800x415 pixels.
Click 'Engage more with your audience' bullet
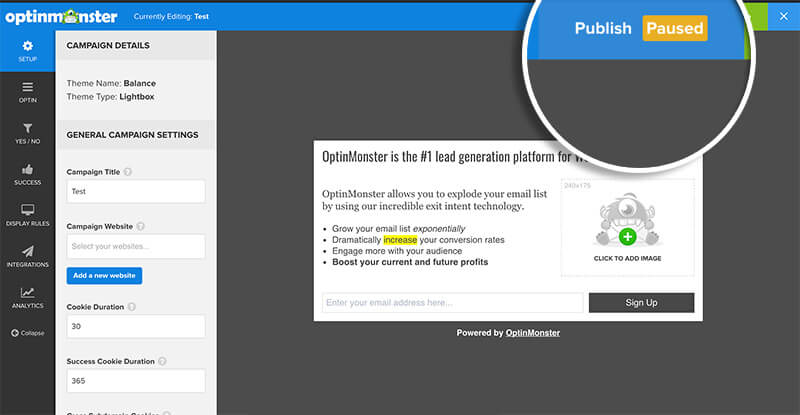[x=397, y=251]
